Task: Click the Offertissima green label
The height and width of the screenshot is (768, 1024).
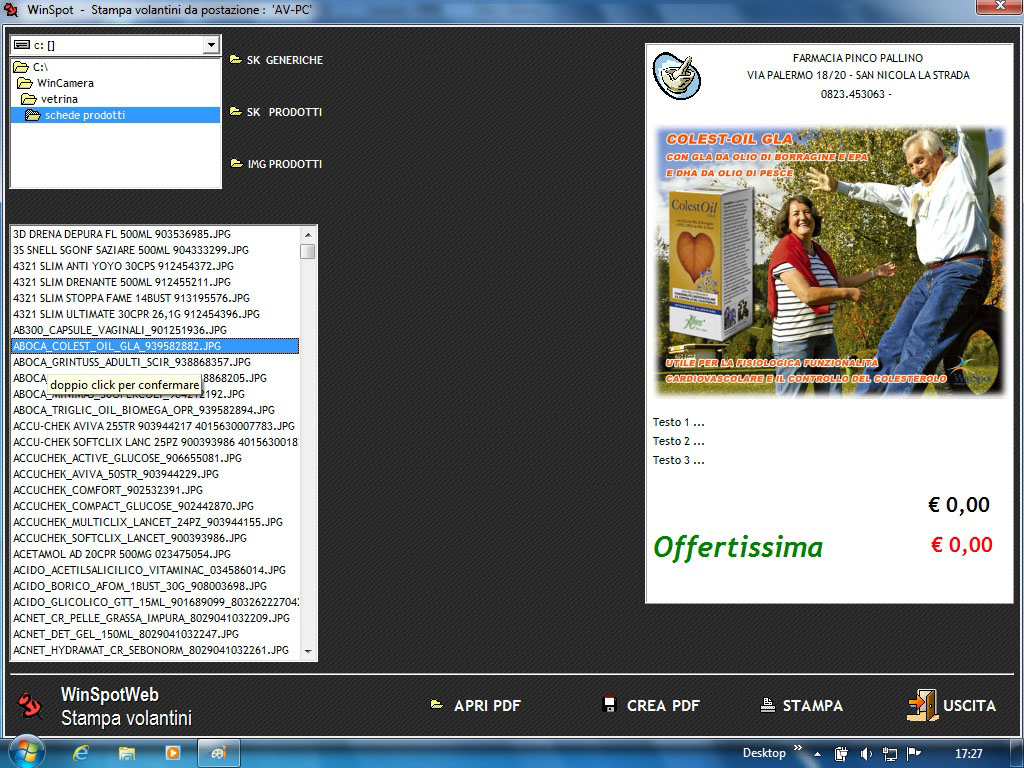Action: (738, 547)
